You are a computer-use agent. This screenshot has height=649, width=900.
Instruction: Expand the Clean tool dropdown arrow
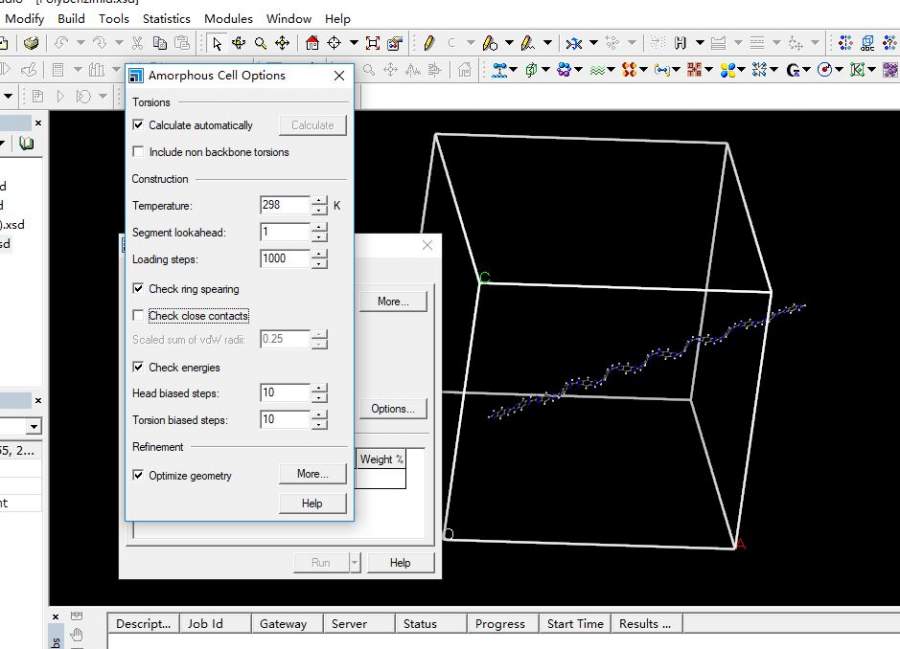593,43
